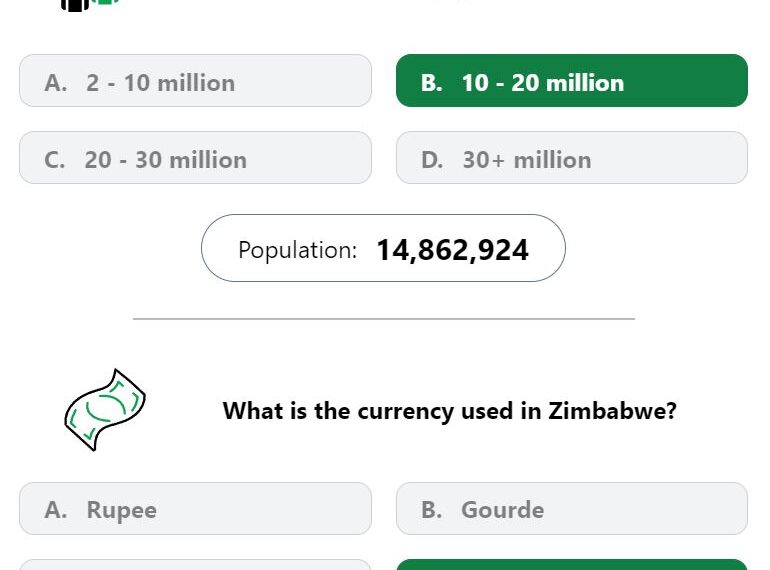Select highlighted answer B, 10 - 20 million
Image resolution: width=770 pixels, height=570 pixels.
tap(572, 81)
